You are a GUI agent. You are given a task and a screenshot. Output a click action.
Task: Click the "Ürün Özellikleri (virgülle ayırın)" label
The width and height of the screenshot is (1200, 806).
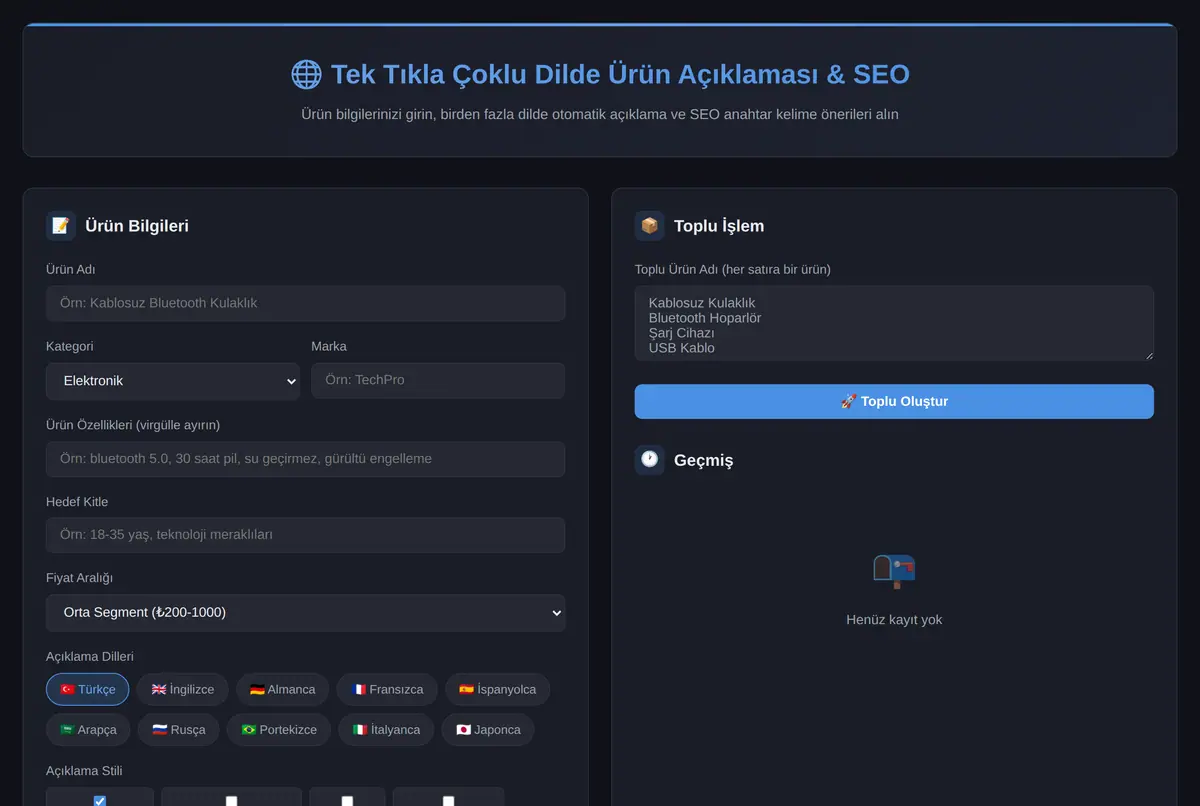tap(133, 424)
